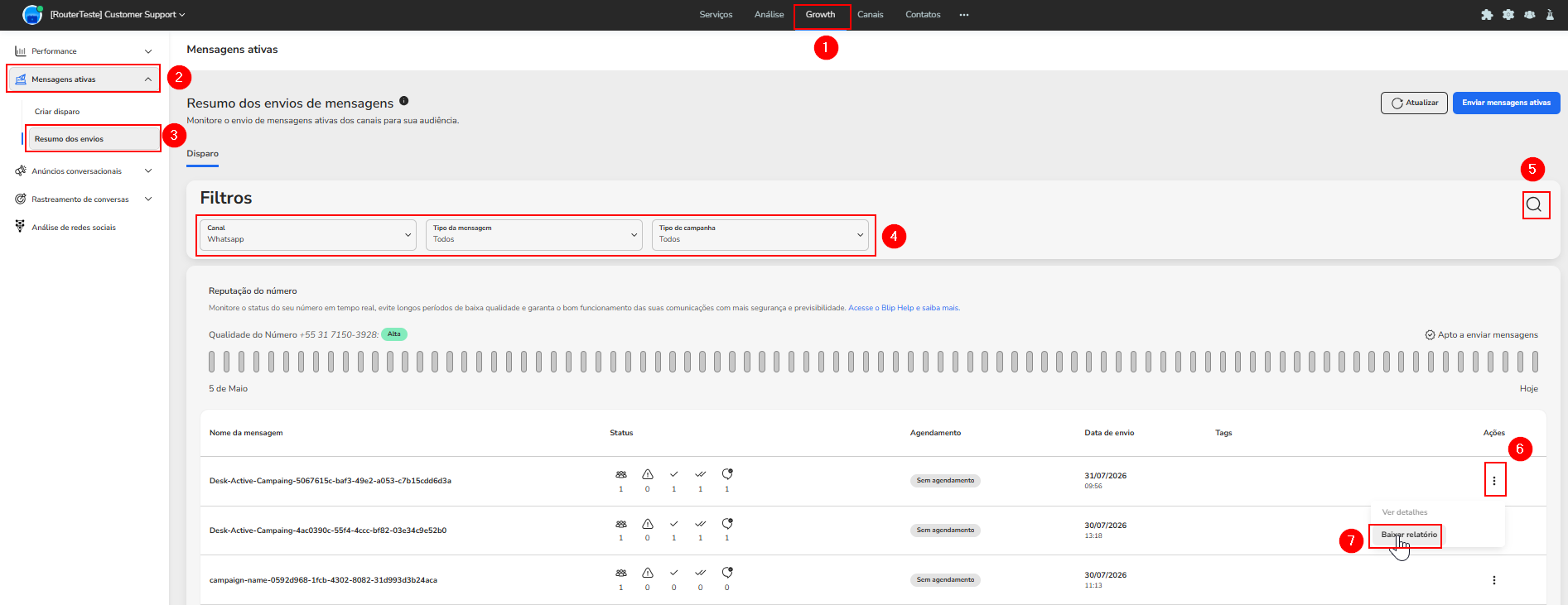The height and width of the screenshot is (605, 1568).
Task: Click the Apto a enviar mensagens status
Action: click(x=1481, y=335)
